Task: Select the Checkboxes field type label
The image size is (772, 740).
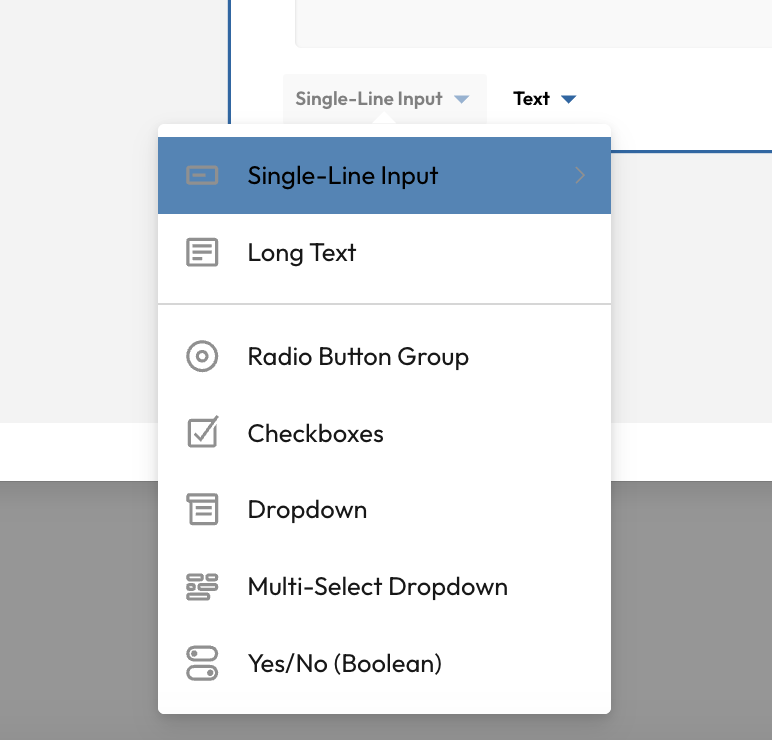Action: [316, 433]
